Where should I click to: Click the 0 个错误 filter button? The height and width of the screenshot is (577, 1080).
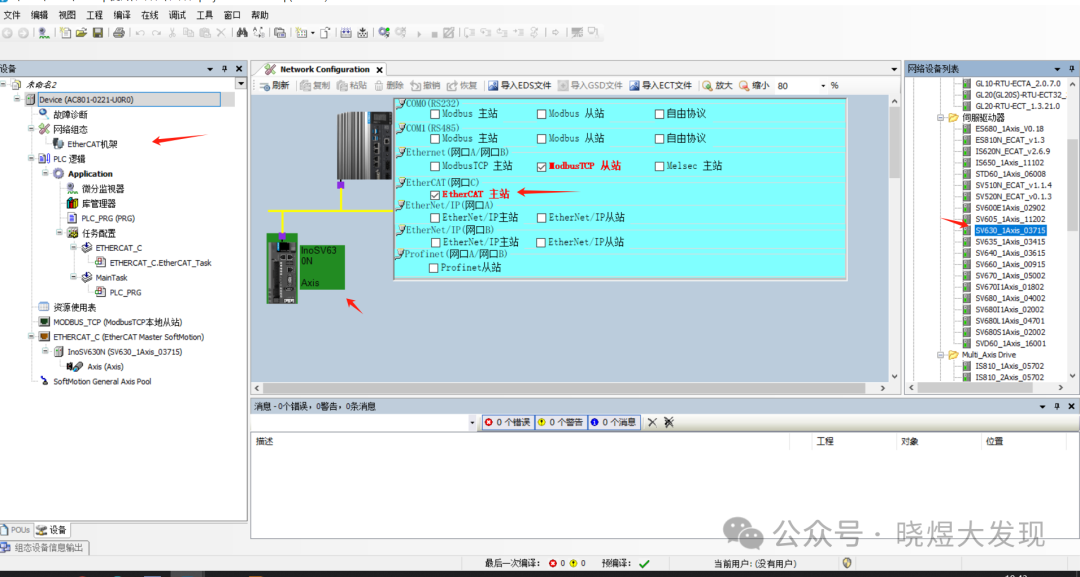point(507,423)
